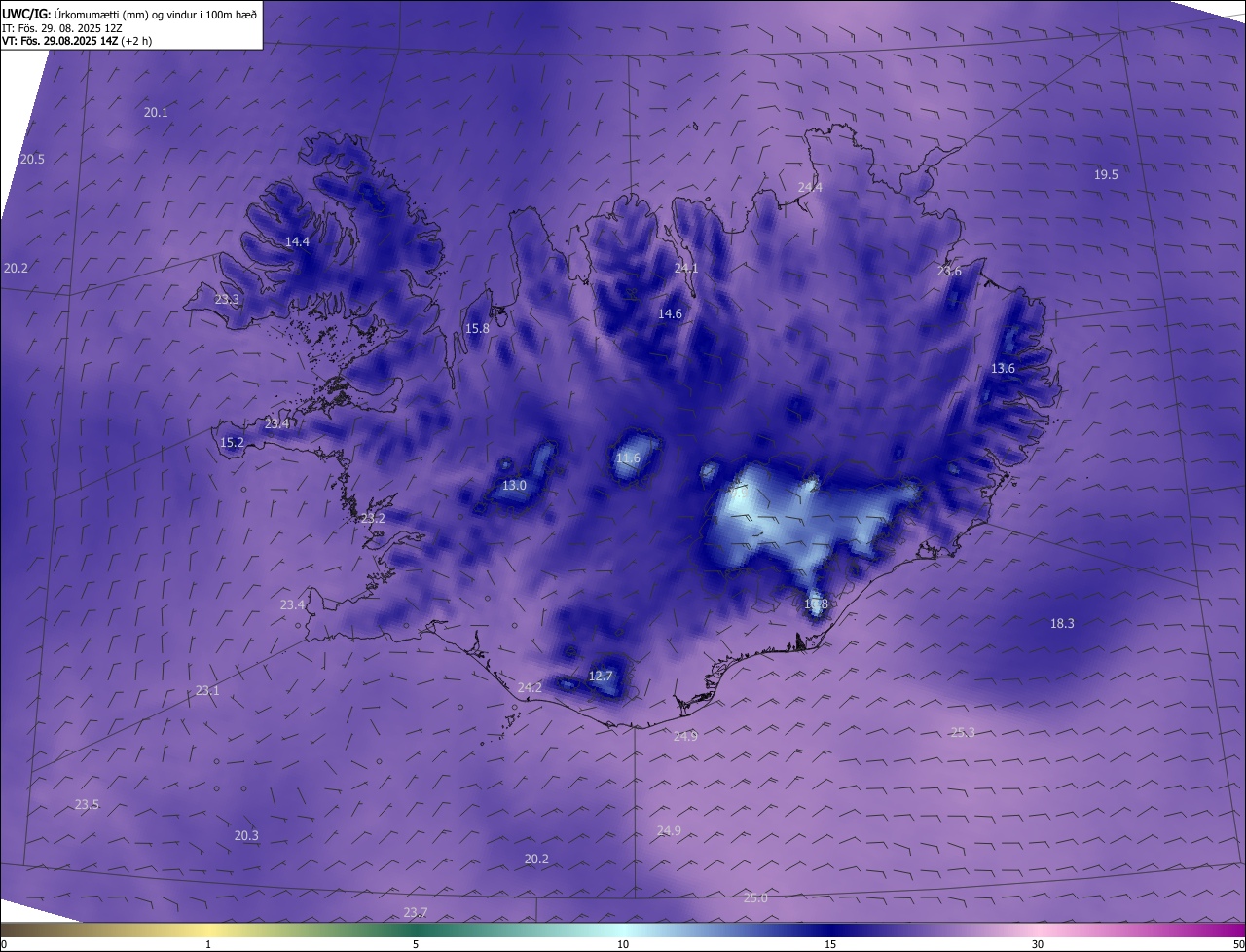
Task: Click the 24.4 value label
Action: tap(810, 187)
